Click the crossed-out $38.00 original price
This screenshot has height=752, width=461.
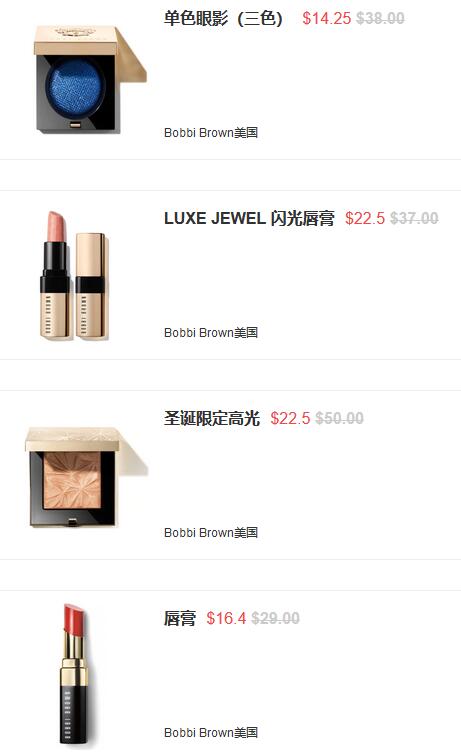click(x=380, y=18)
